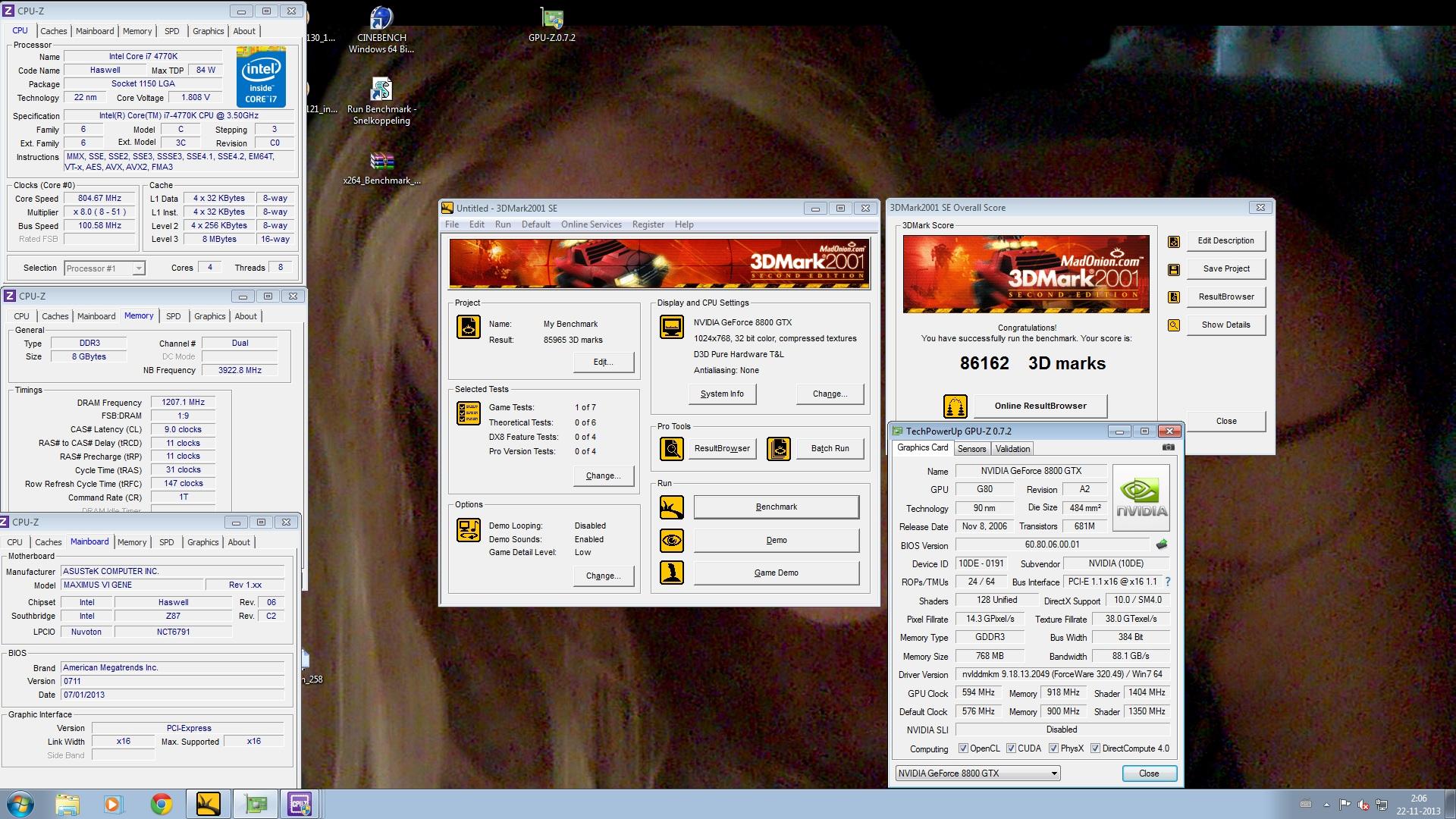Screen dimensions: 1456x819
Task: Open the 3DMark2001 taskbar item
Action: coord(209,804)
